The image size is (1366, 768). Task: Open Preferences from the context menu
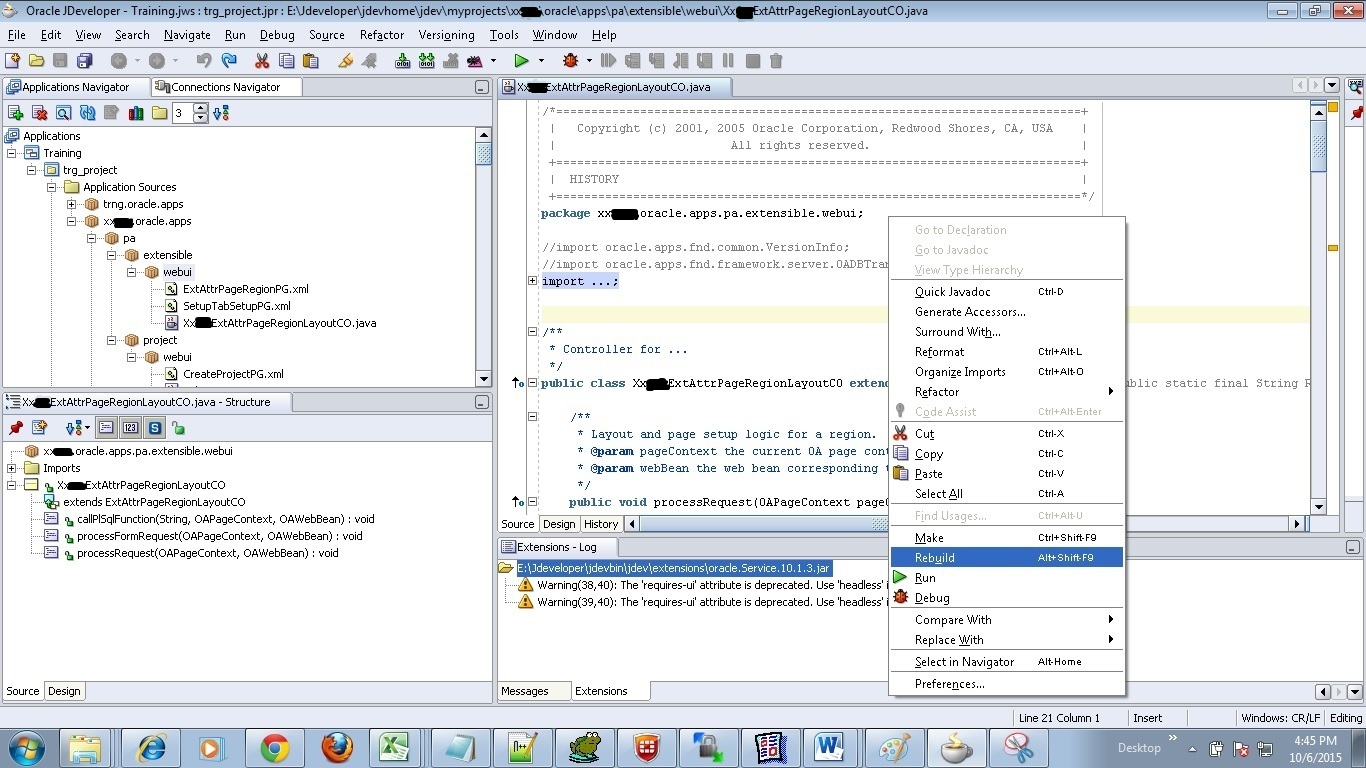click(x=1007, y=683)
